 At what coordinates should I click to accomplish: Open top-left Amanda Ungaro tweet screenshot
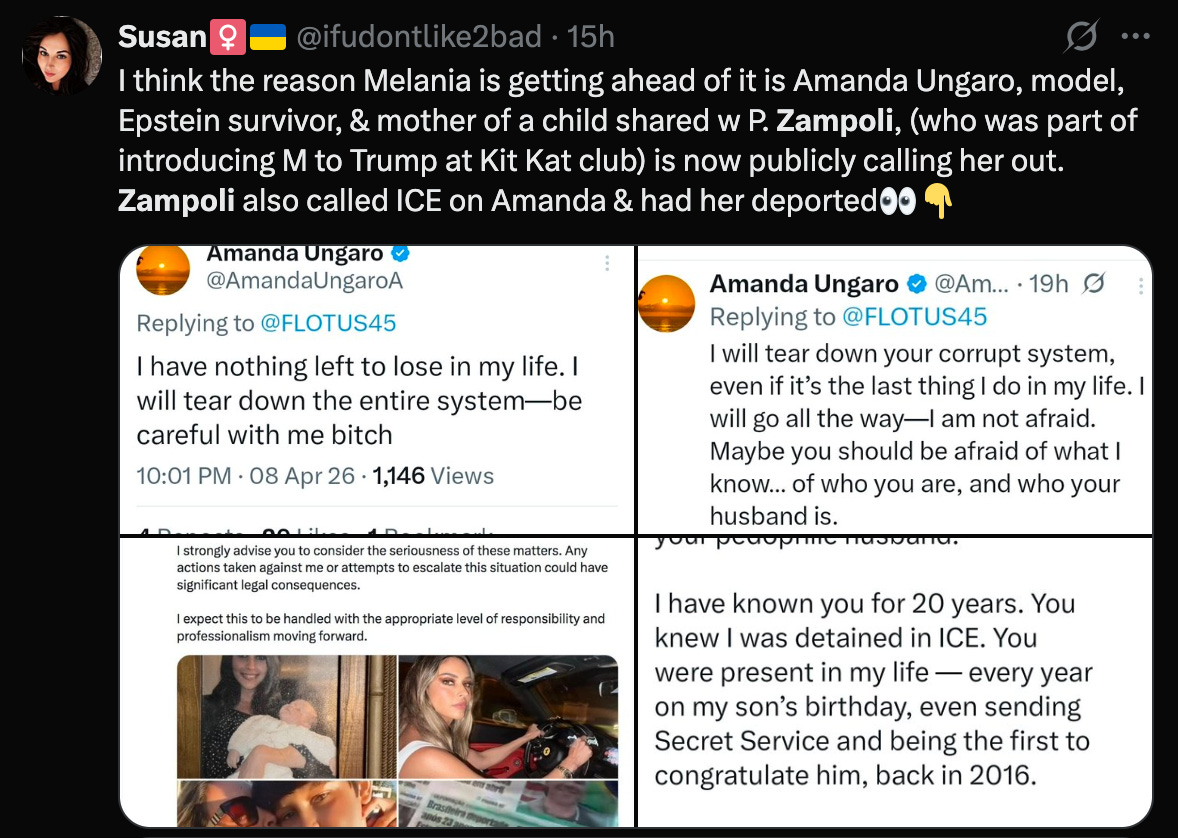tap(378, 389)
